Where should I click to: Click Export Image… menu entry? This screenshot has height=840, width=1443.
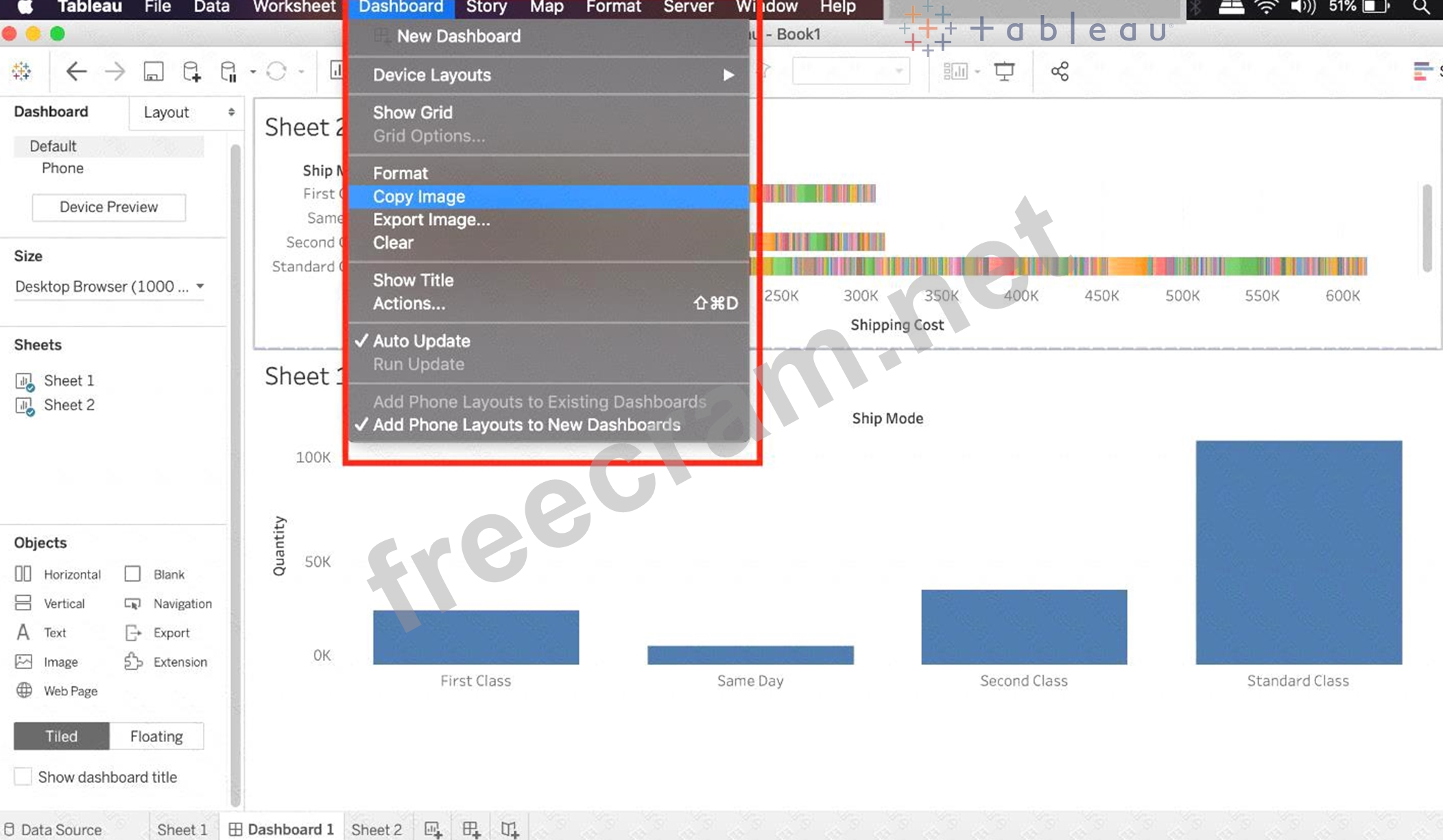[x=431, y=219]
